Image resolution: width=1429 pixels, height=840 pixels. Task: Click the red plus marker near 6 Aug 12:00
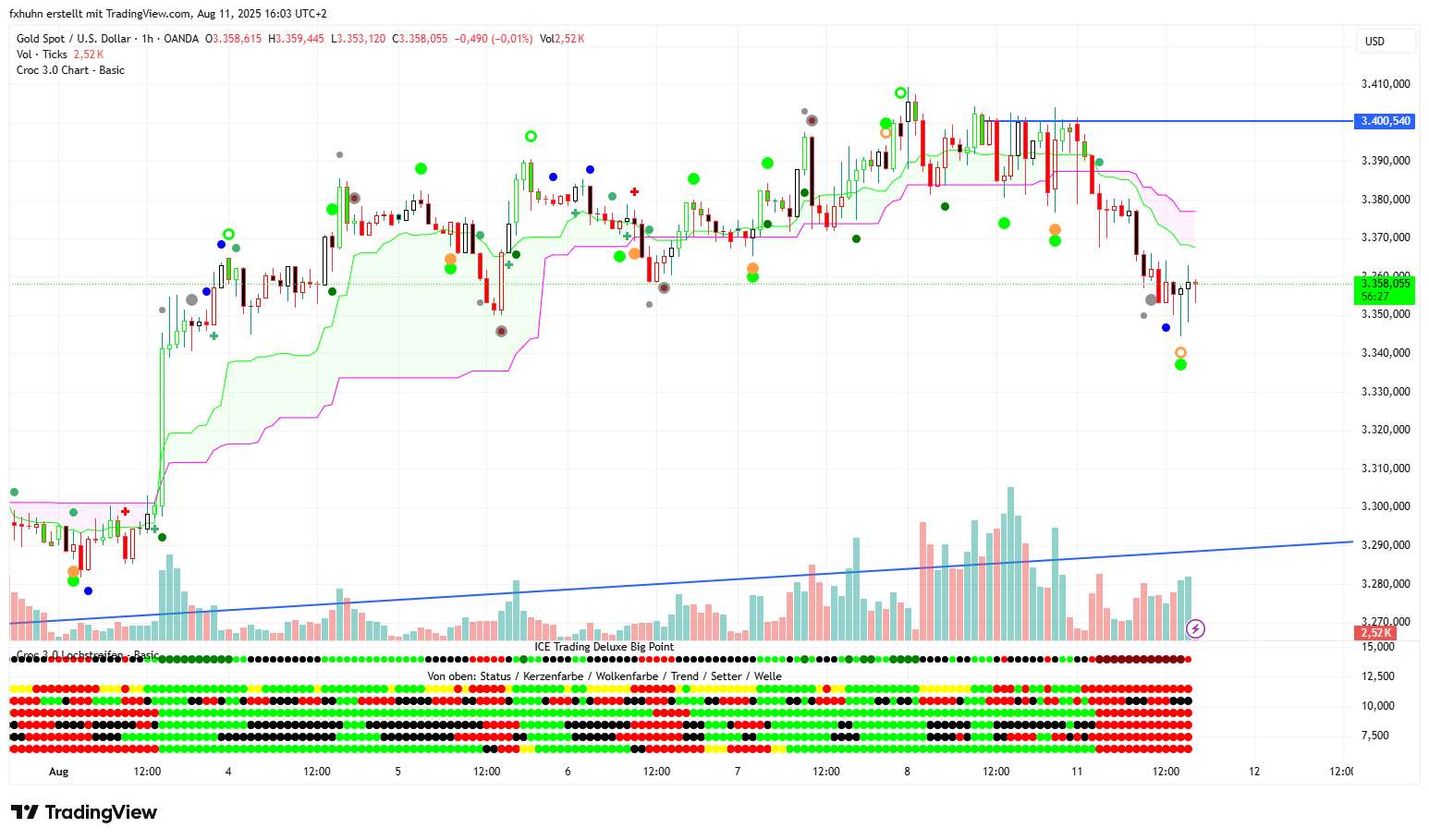(635, 192)
